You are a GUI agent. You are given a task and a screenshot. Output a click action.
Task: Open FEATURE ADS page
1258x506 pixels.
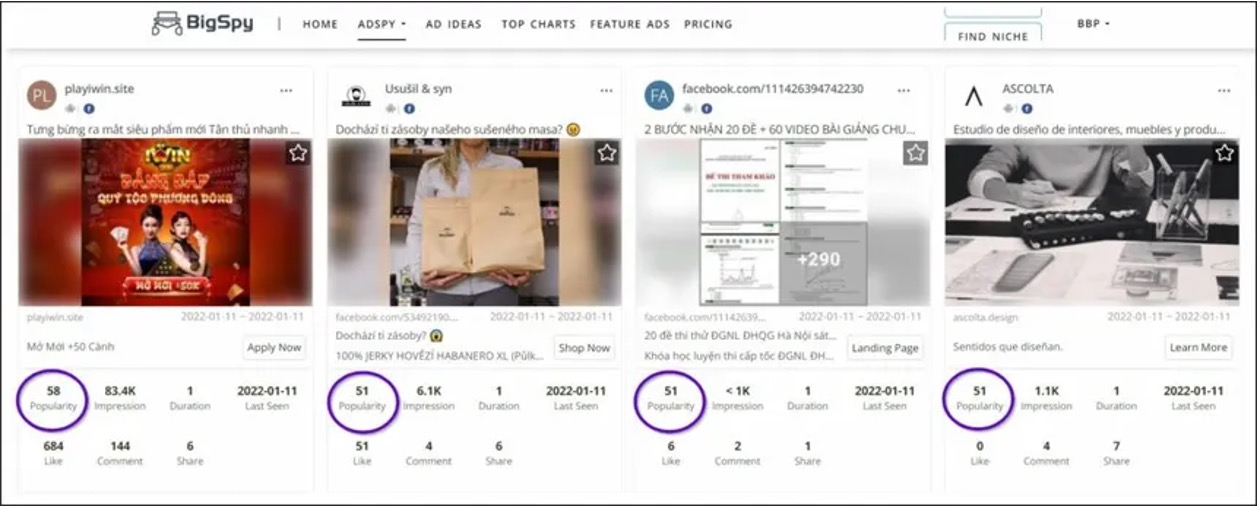pos(630,24)
